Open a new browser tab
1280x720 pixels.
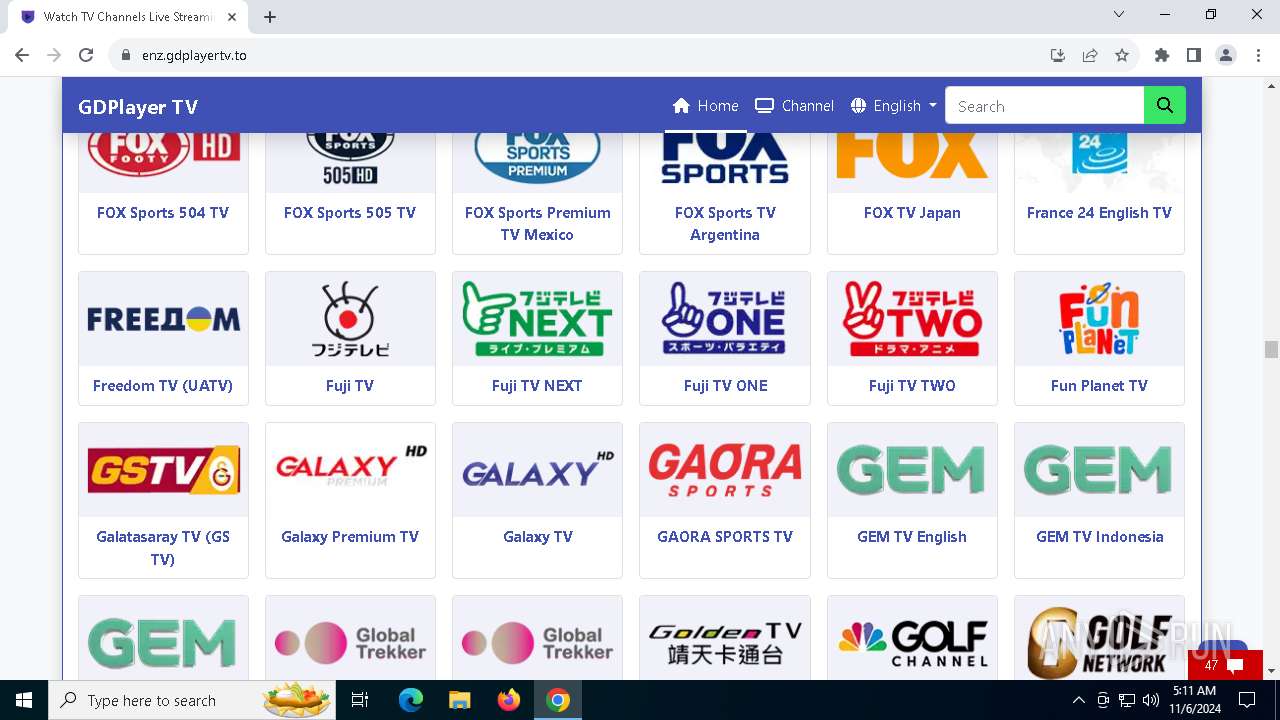pos(270,17)
